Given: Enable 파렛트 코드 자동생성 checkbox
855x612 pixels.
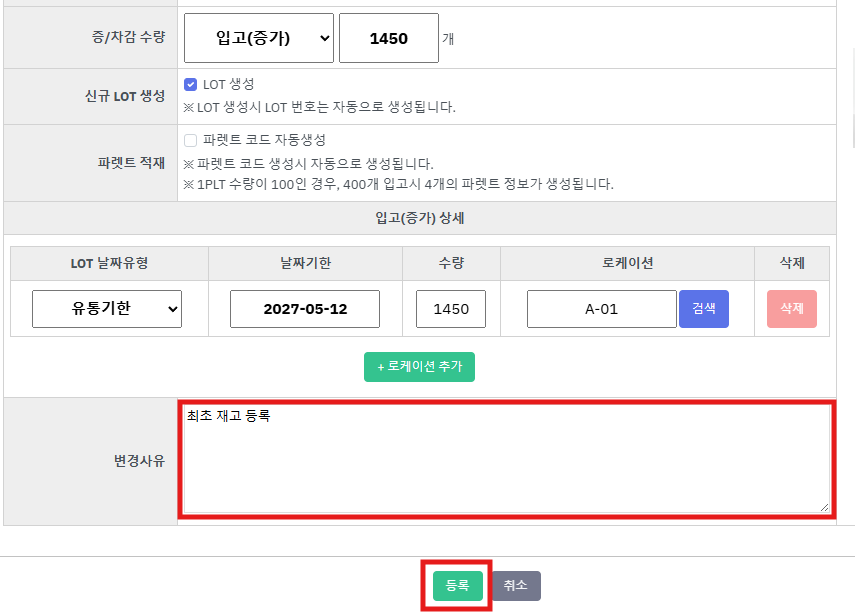Looking at the screenshot, I should point(191,141).
